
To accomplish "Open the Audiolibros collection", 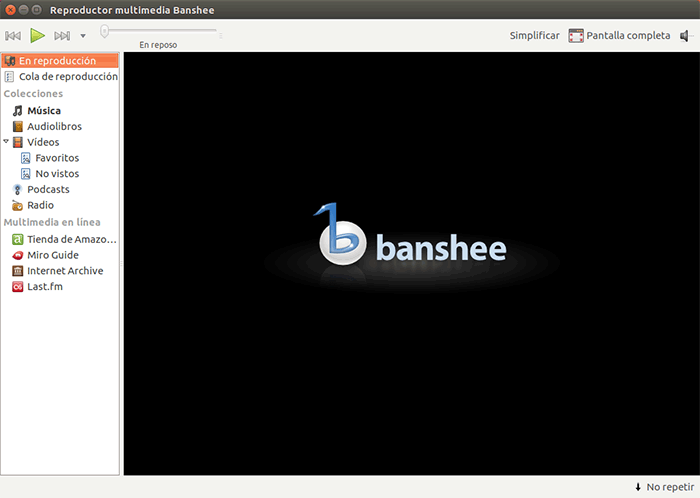I will 54,126.
